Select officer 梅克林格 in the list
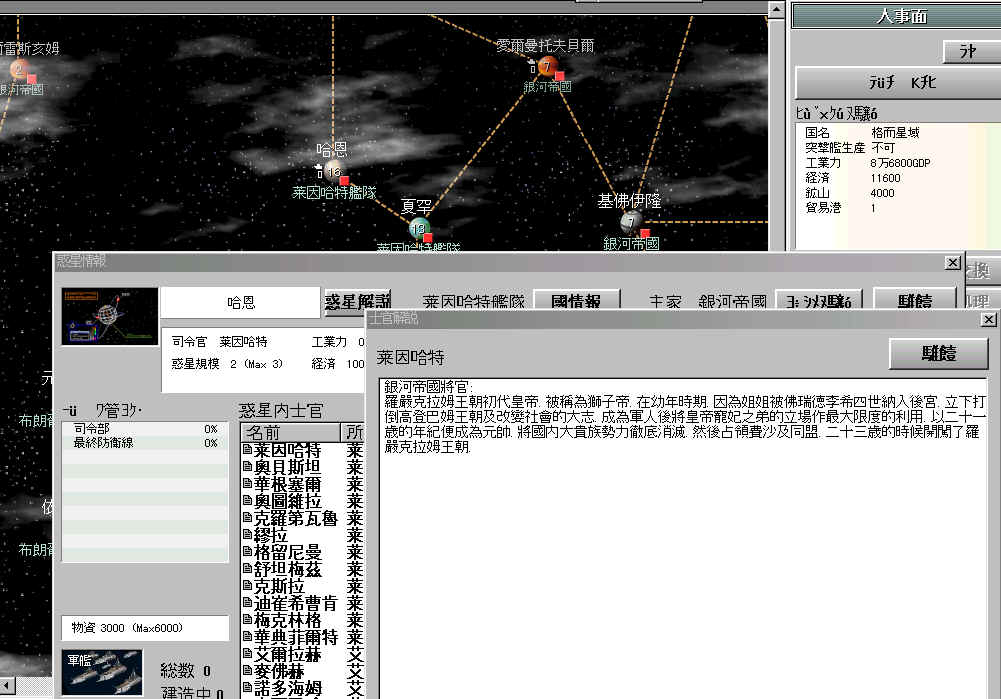The image size is (1001, 699). click(x=287, y=619)
